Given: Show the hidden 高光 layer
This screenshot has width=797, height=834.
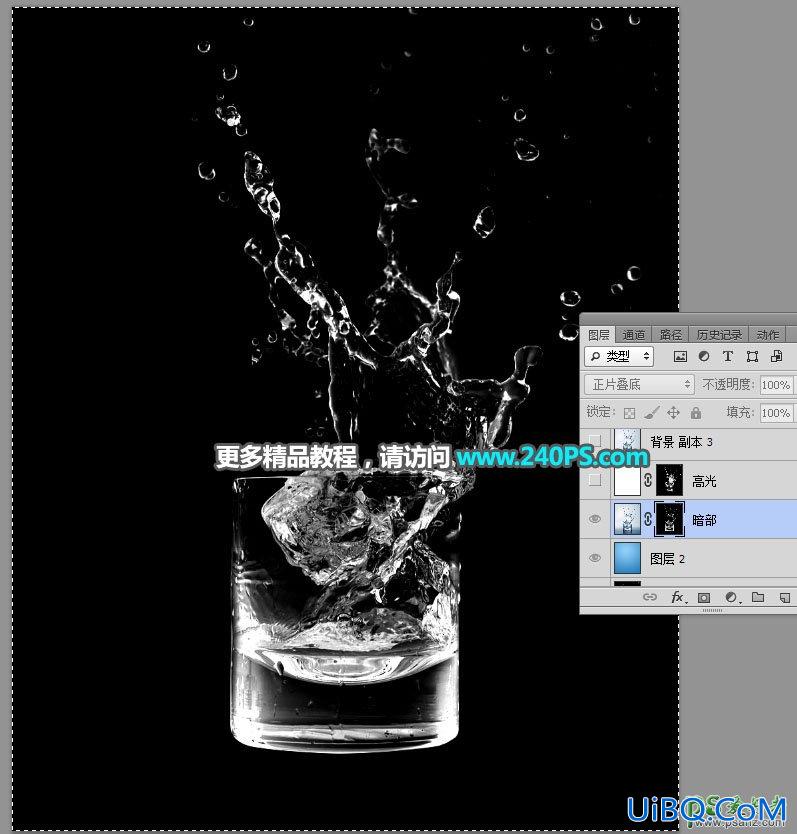Looking at the screenshot, I should pos(595,480).
